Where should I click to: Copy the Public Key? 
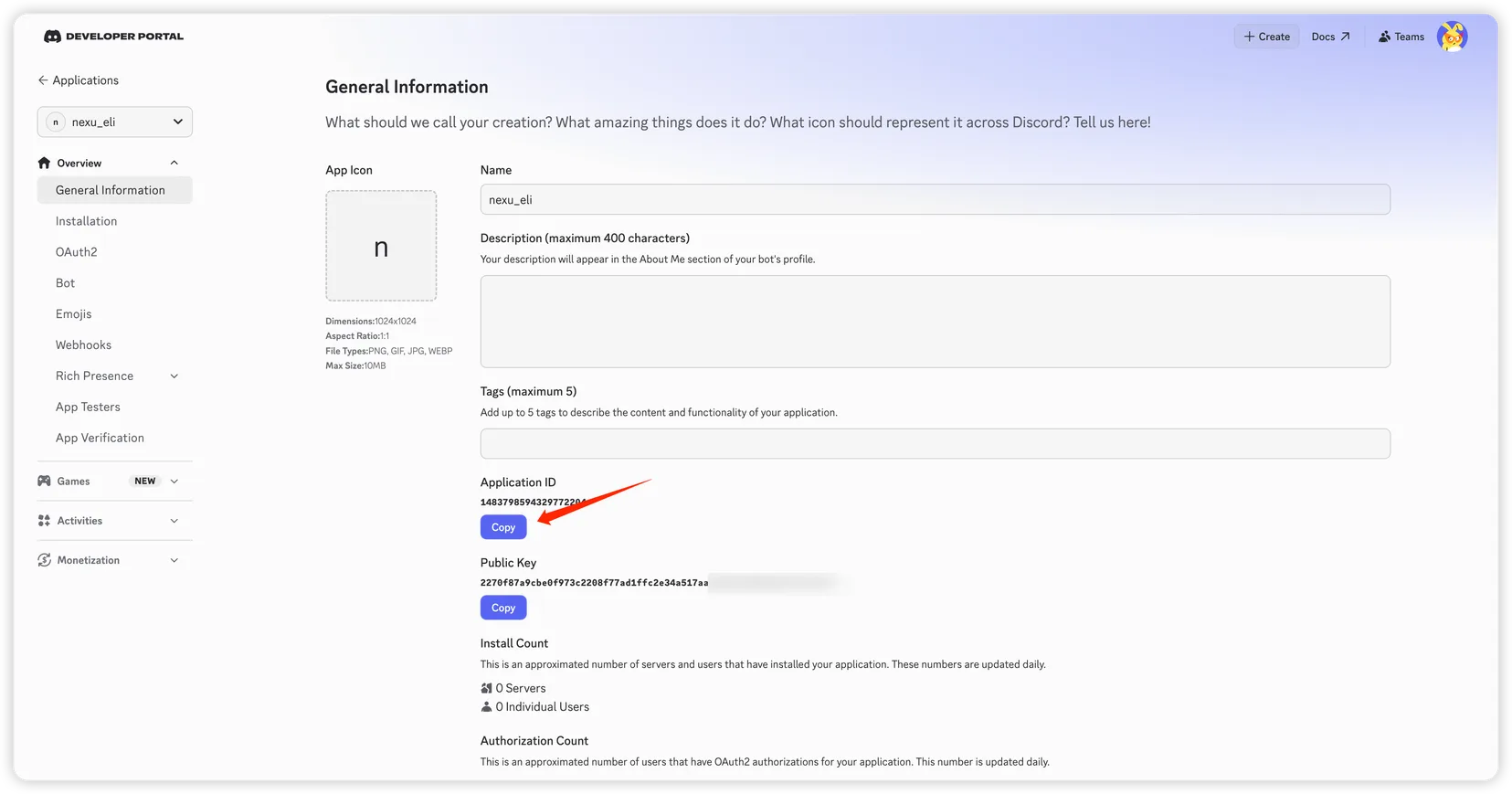click(x=503, y=608)
